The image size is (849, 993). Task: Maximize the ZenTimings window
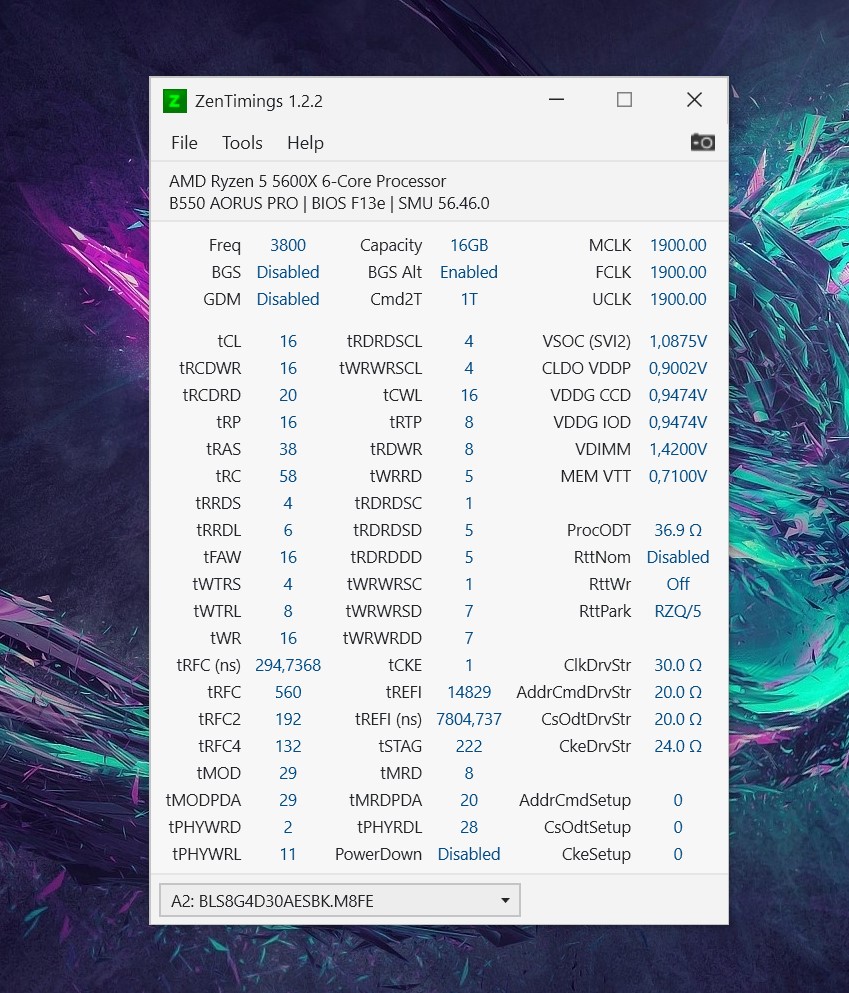pos(625,99)
